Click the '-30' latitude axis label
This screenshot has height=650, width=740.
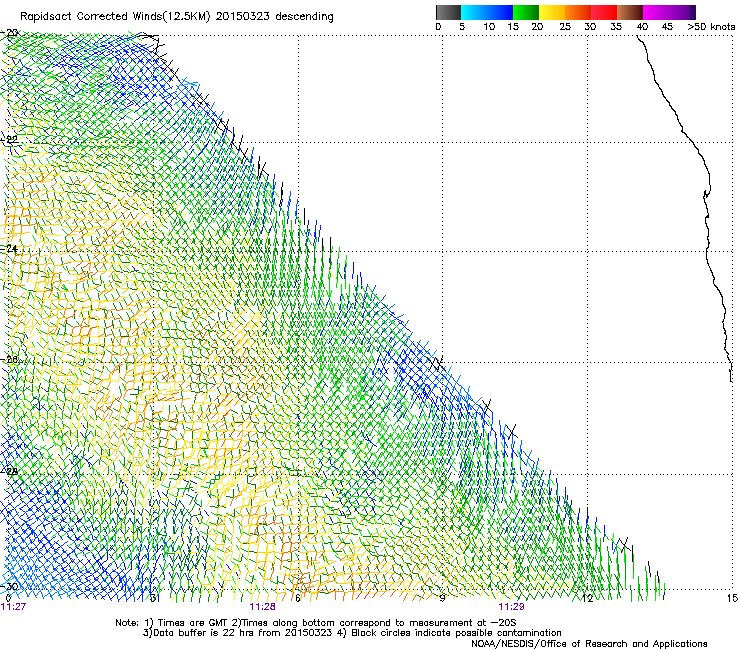click(x=10, y=586)
